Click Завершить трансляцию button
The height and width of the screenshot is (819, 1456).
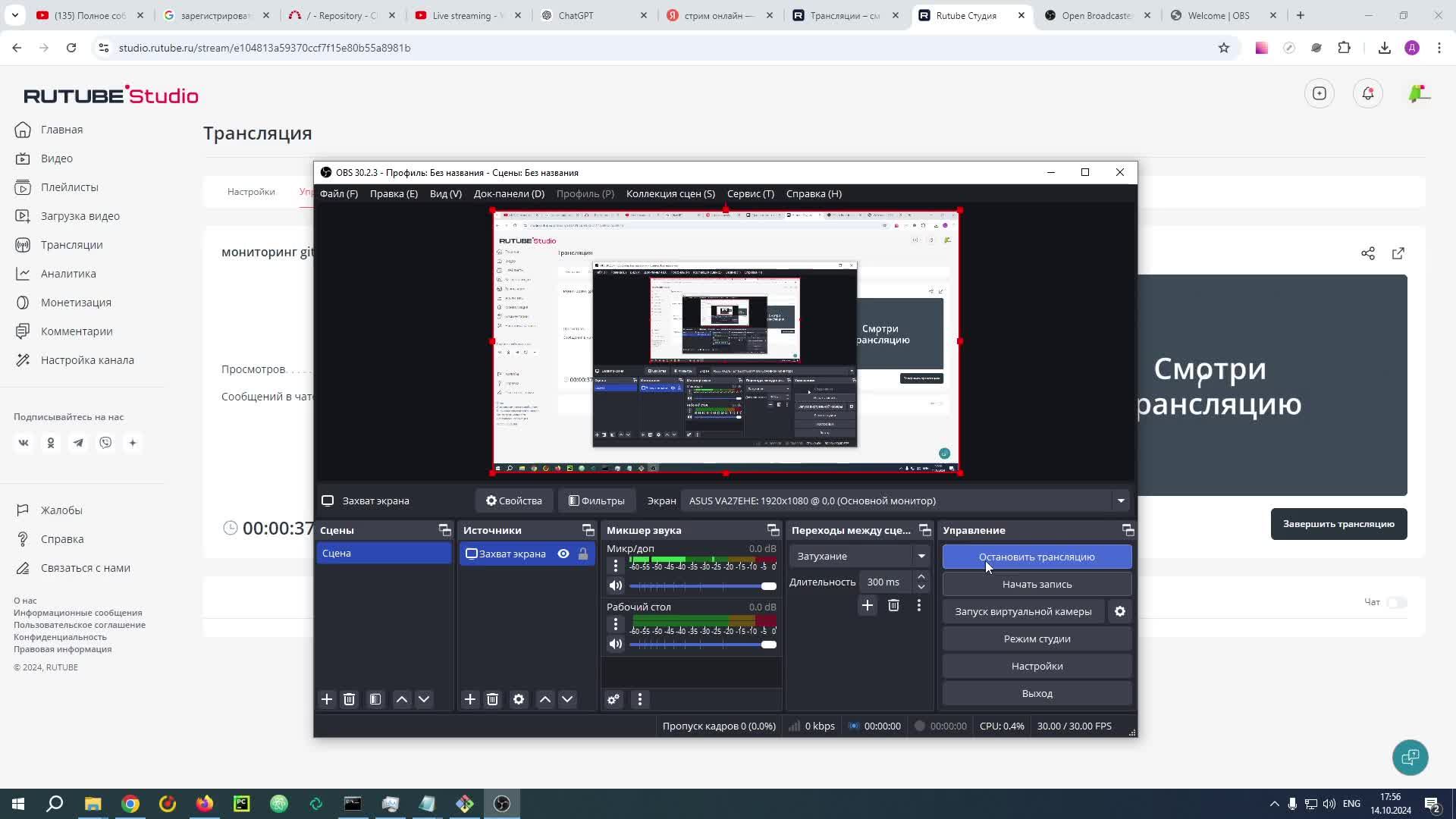[1338, 523]
